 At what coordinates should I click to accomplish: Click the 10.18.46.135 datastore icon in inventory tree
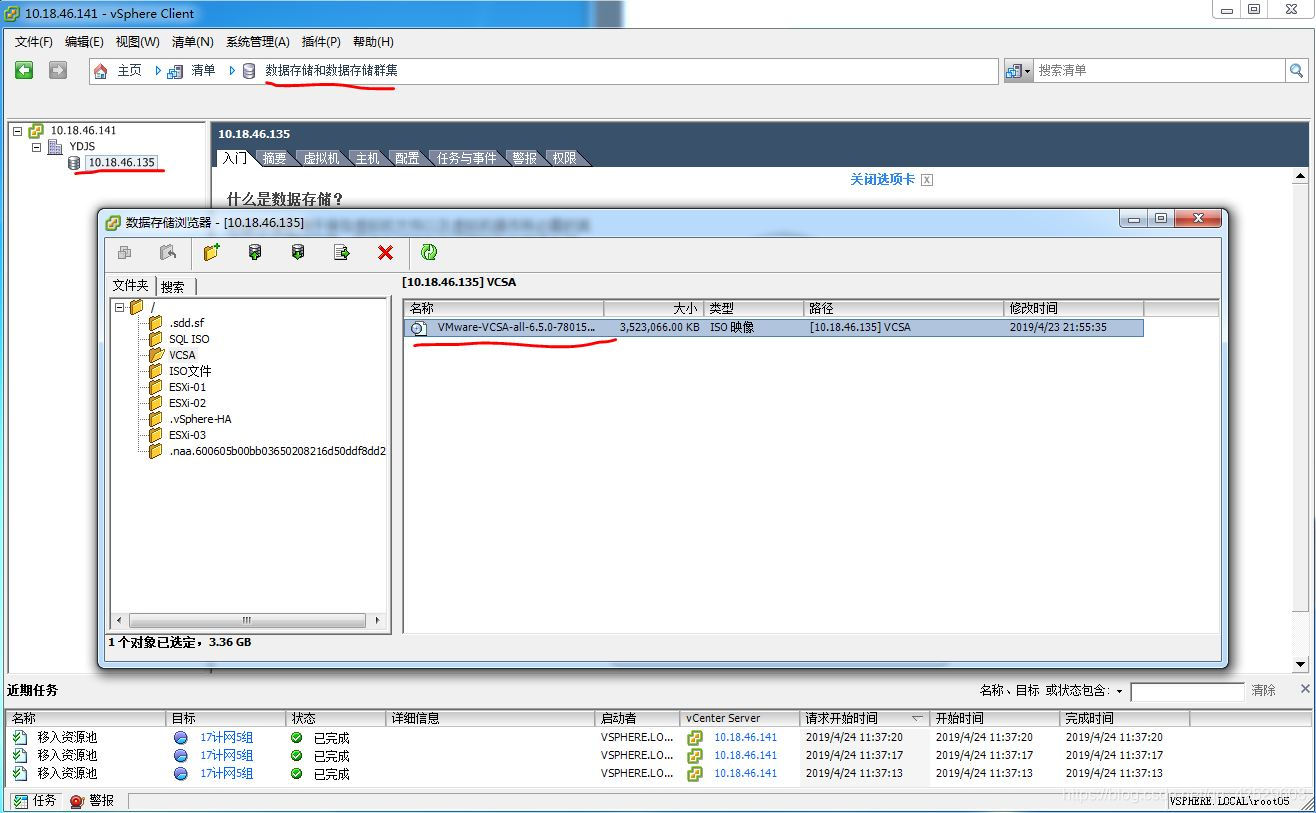(x=74, y=163)
